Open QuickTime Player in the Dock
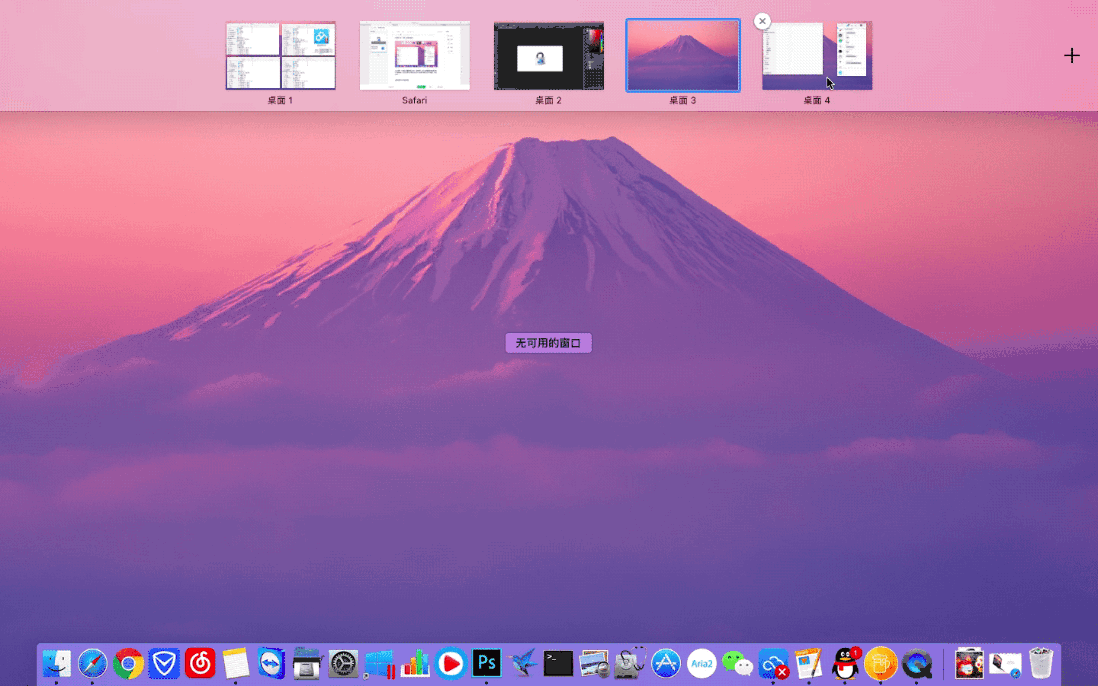The height and width of the screenshot is (686, 1098). [917, 663]
